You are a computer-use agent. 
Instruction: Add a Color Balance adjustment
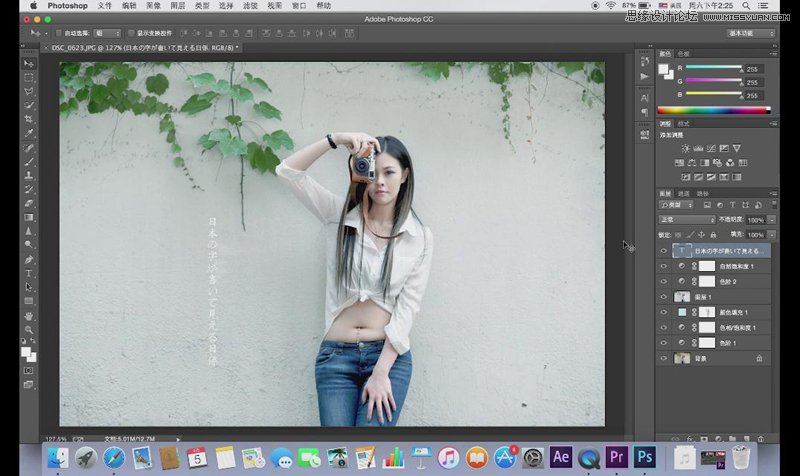click(x=692, y=163)
